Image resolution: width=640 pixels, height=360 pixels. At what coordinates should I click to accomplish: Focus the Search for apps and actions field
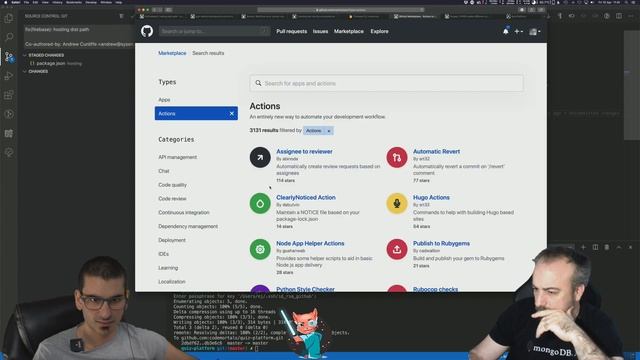click(386, 83)
